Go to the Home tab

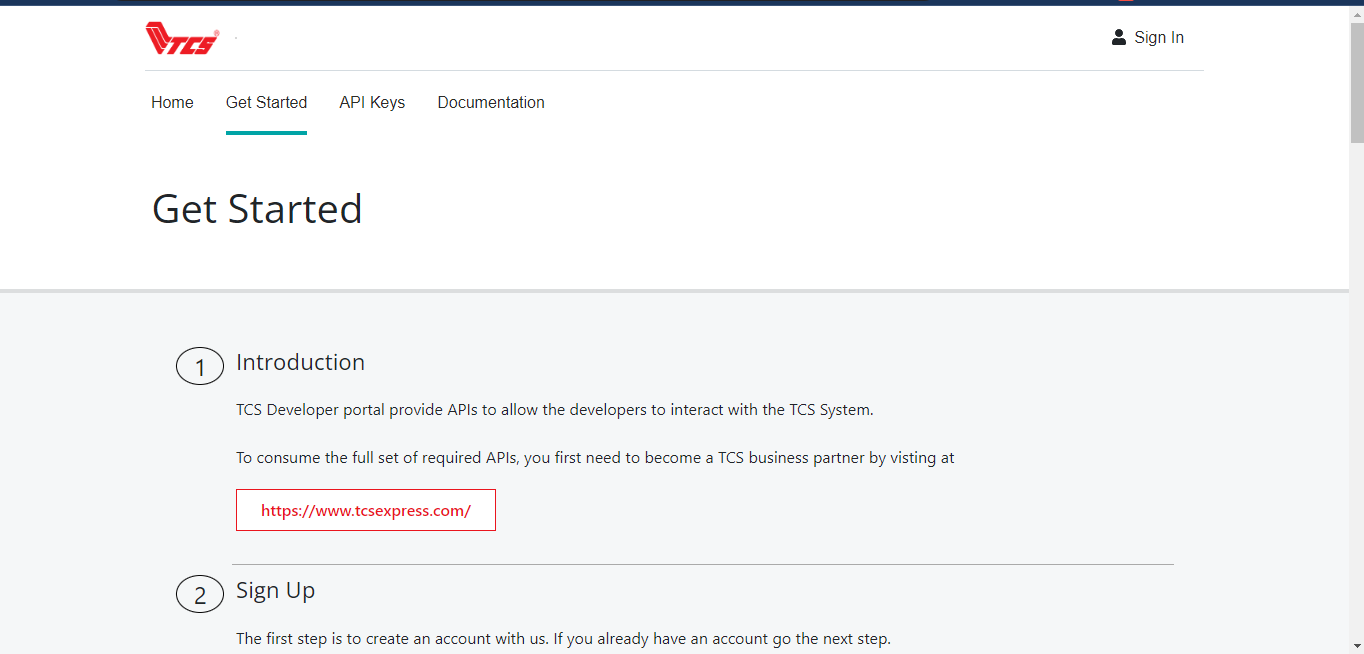tap(172, 103)
